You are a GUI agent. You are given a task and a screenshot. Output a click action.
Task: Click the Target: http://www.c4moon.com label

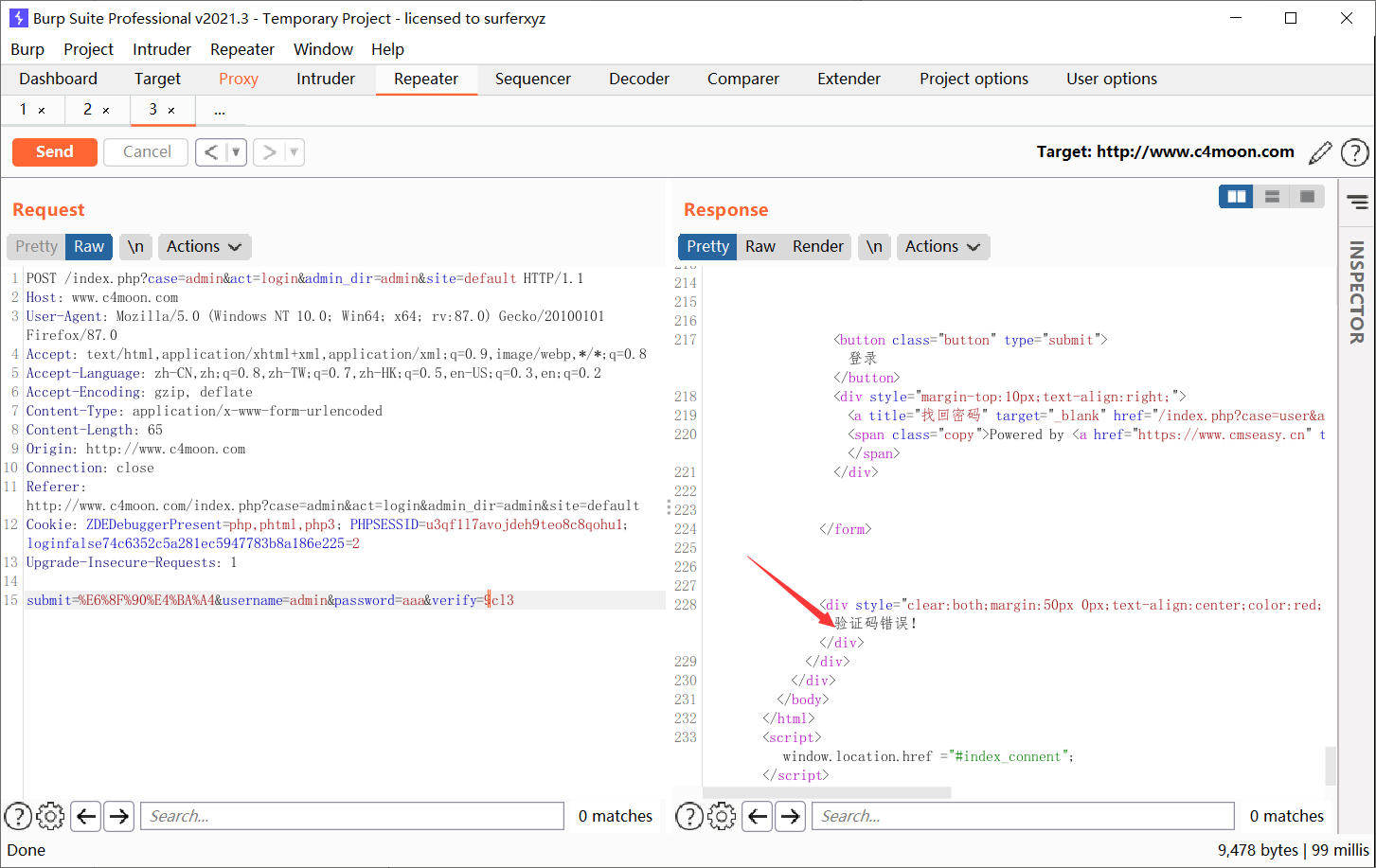point(1166,151)
